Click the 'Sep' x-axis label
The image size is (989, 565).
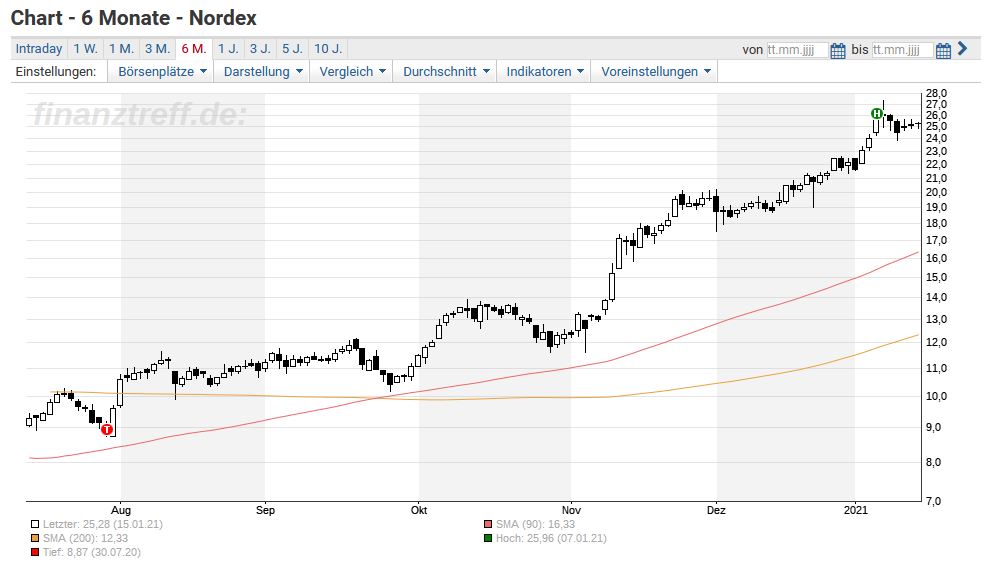point(266,510)
